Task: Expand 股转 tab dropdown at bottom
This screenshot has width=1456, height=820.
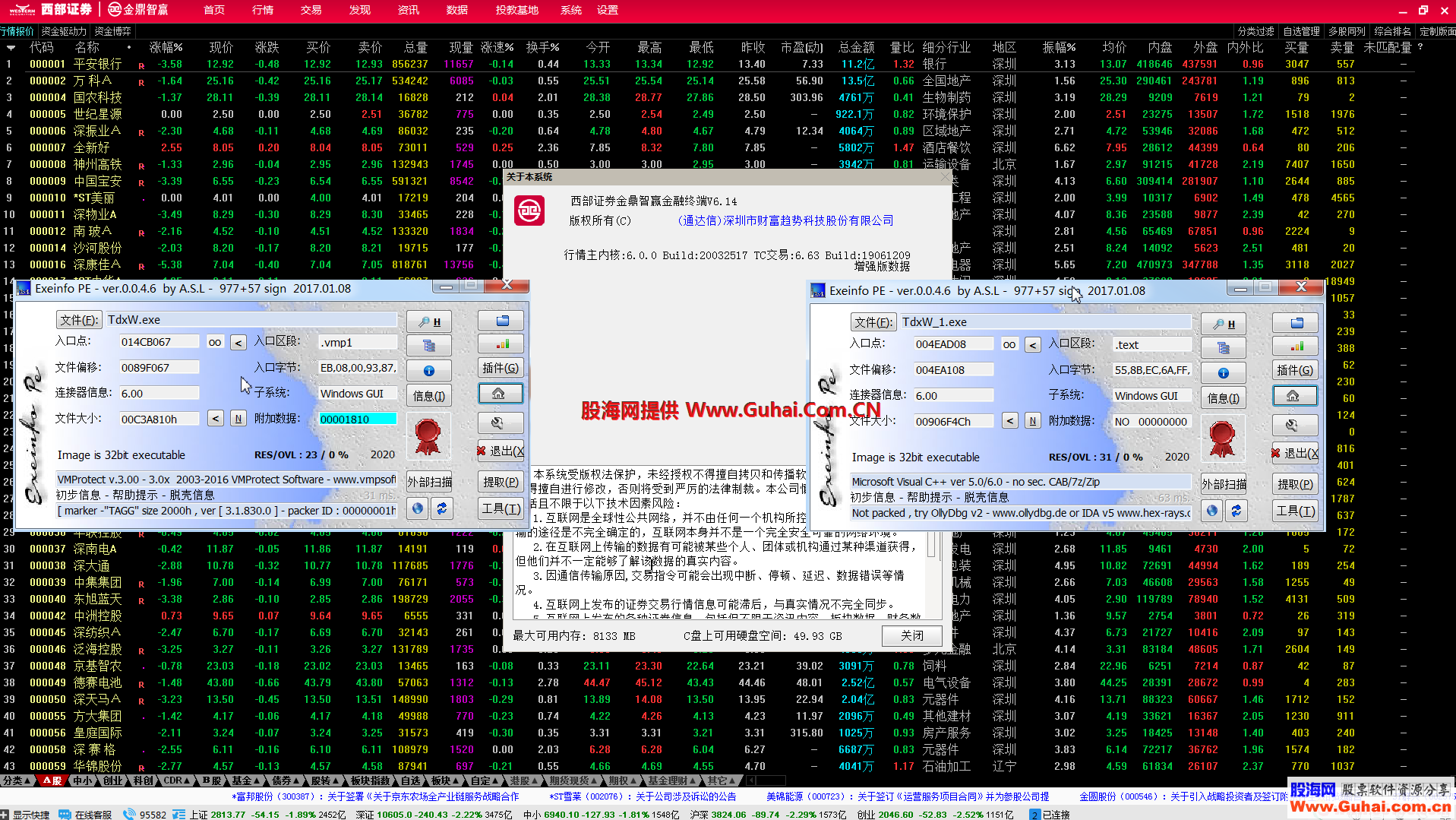Action: point(325,780)
